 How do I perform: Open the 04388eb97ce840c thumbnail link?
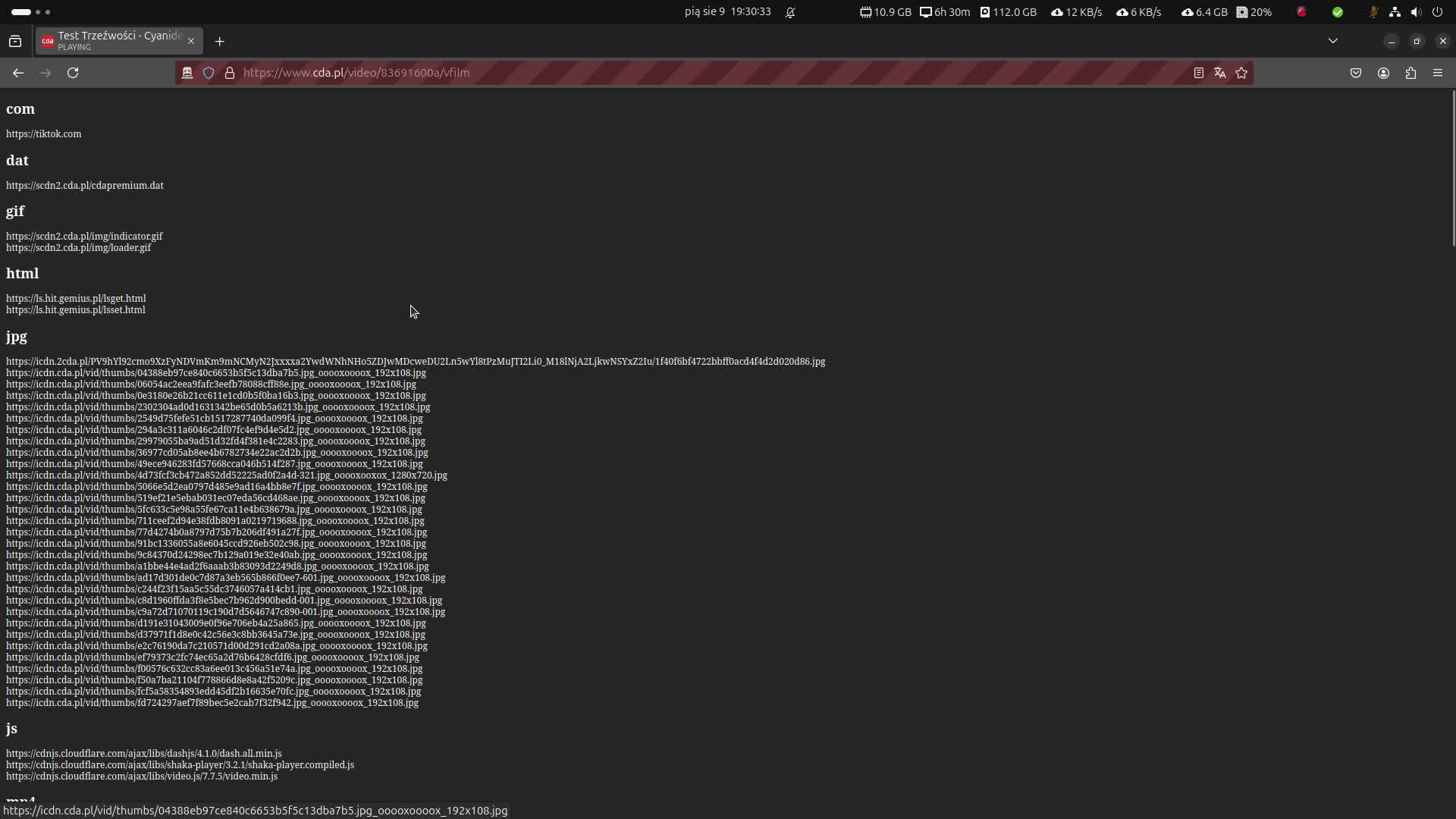(x=216, y=373)
